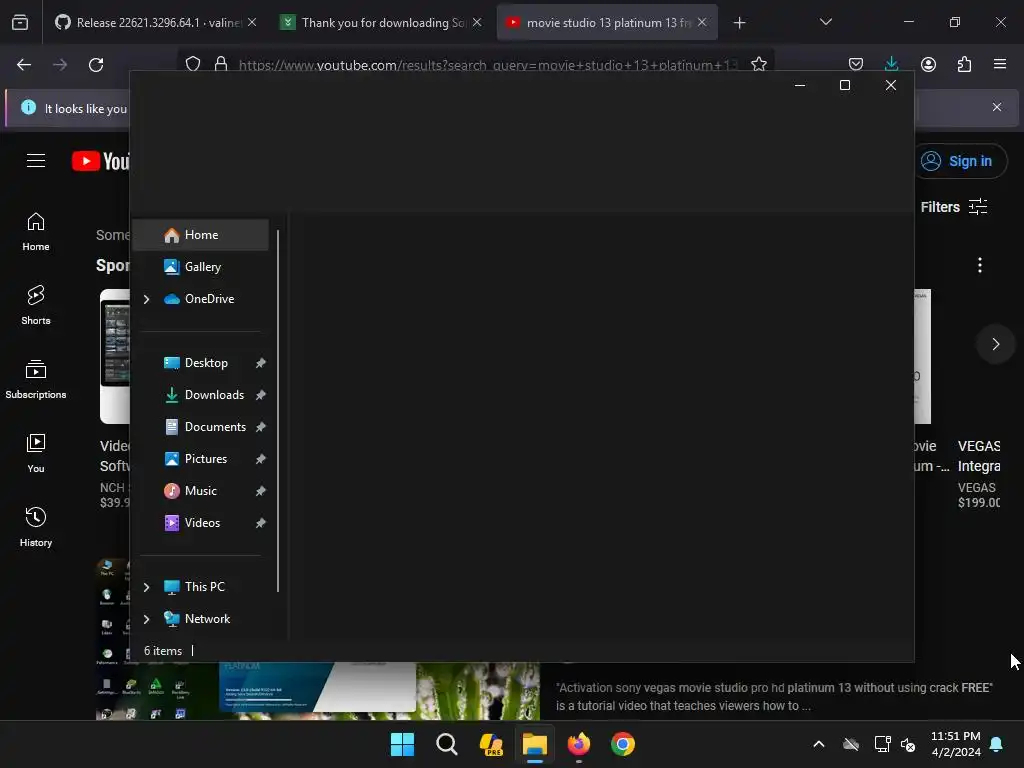The height and width of the screenshot is (768, 1024).
Task: Open a new browser tab
Action: 739,23
